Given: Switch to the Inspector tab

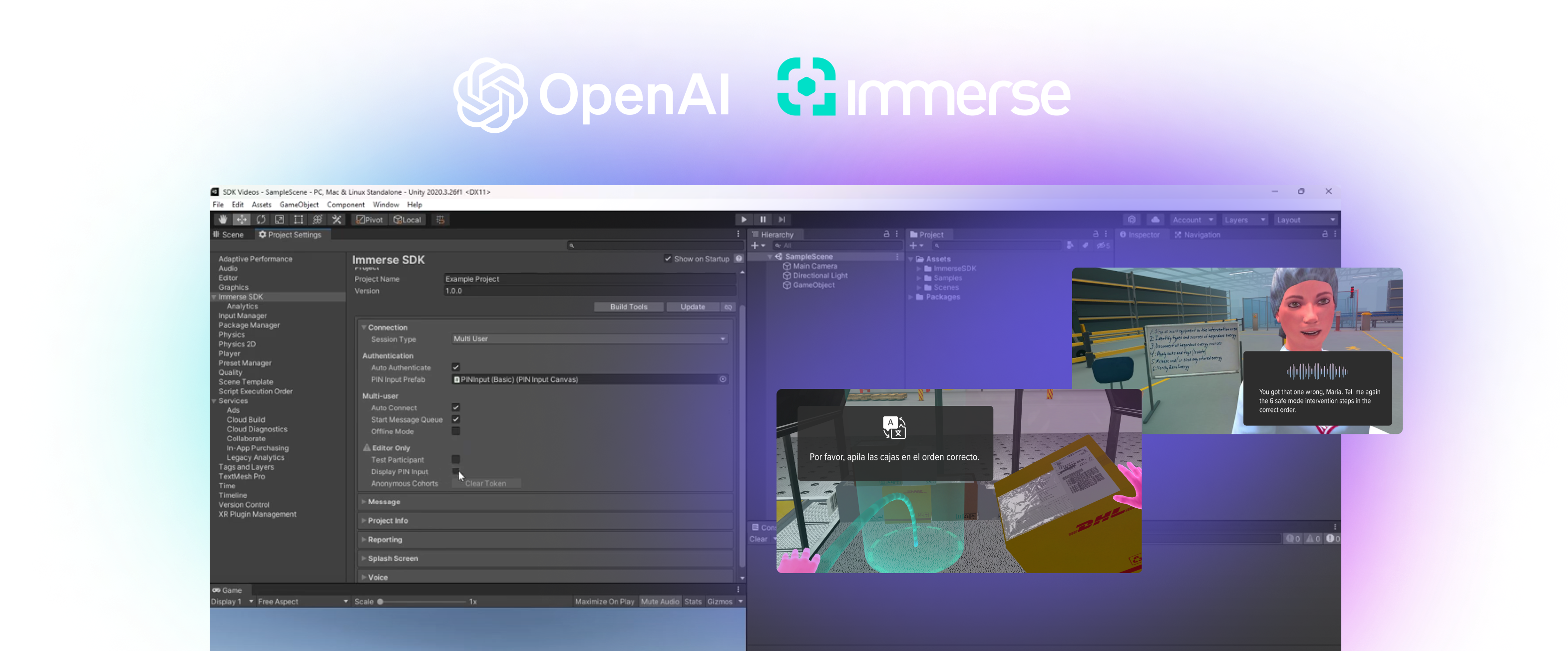Looking at the screenshot, I should coord(1140,234).
